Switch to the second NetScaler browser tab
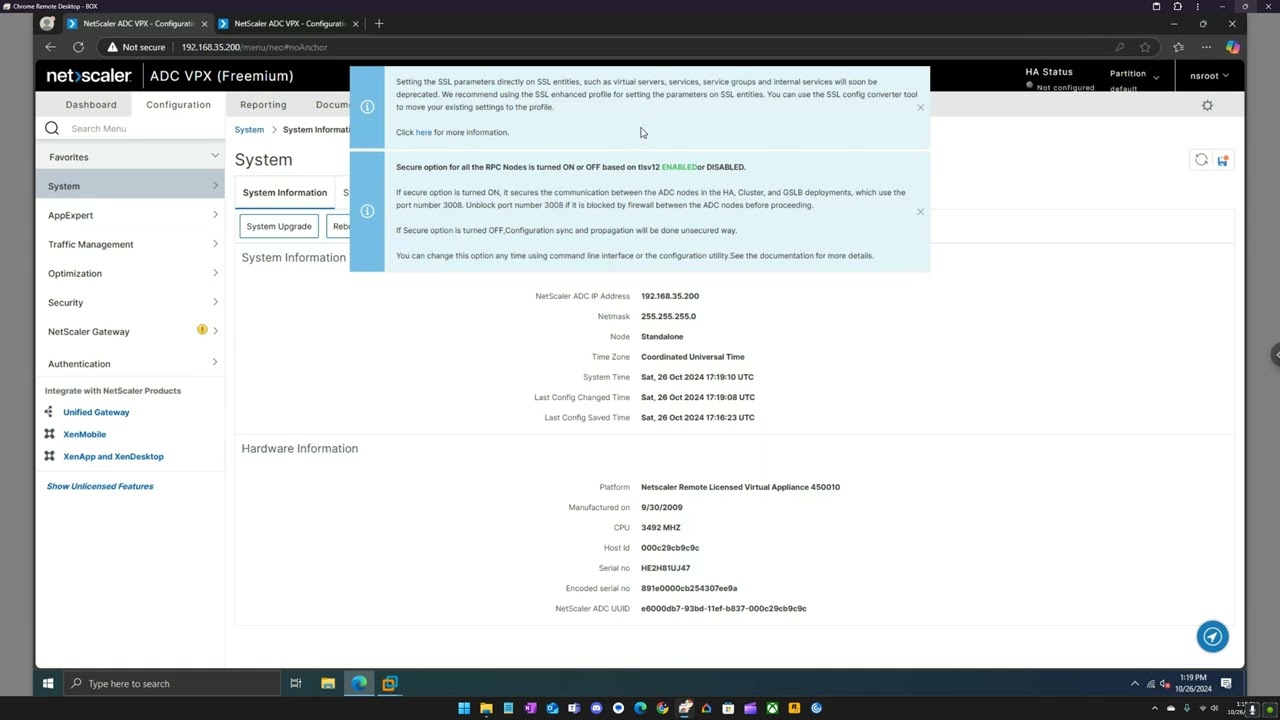 (290, 23)
